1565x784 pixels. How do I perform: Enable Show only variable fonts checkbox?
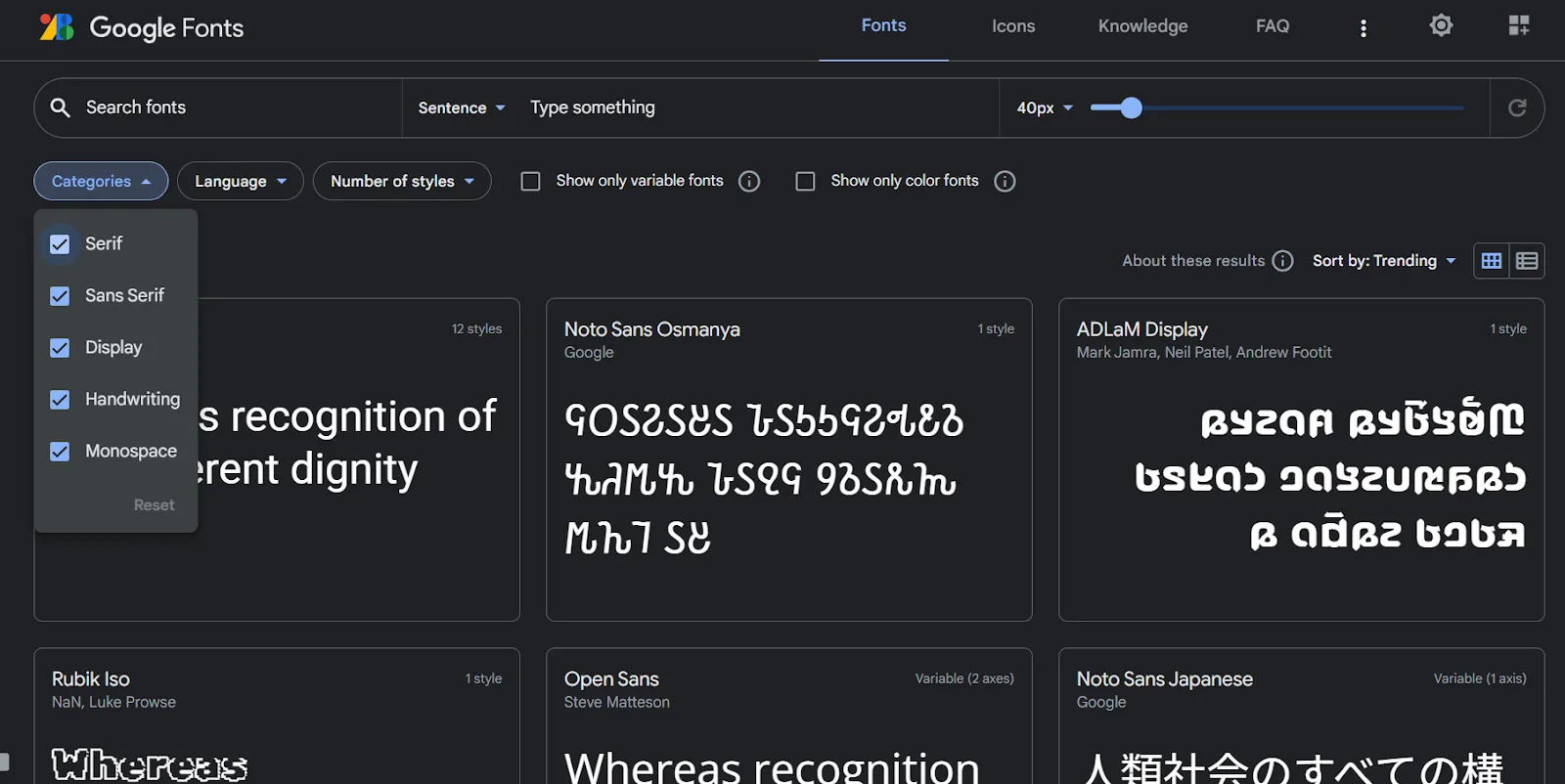coord(530,182)
